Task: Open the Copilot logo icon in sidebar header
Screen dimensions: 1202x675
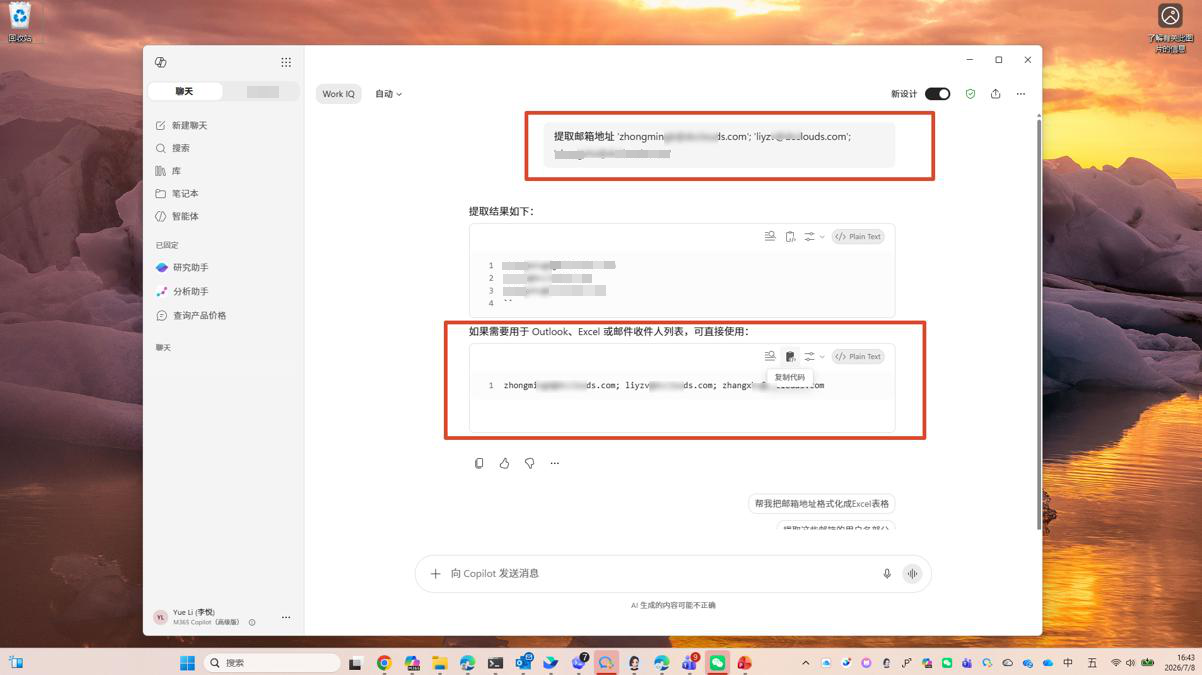Action: 160,62
